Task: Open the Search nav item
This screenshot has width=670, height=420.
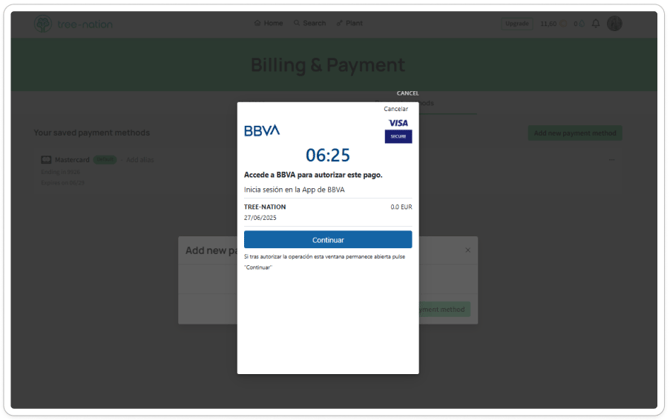Action: click(x=310, y=23)
